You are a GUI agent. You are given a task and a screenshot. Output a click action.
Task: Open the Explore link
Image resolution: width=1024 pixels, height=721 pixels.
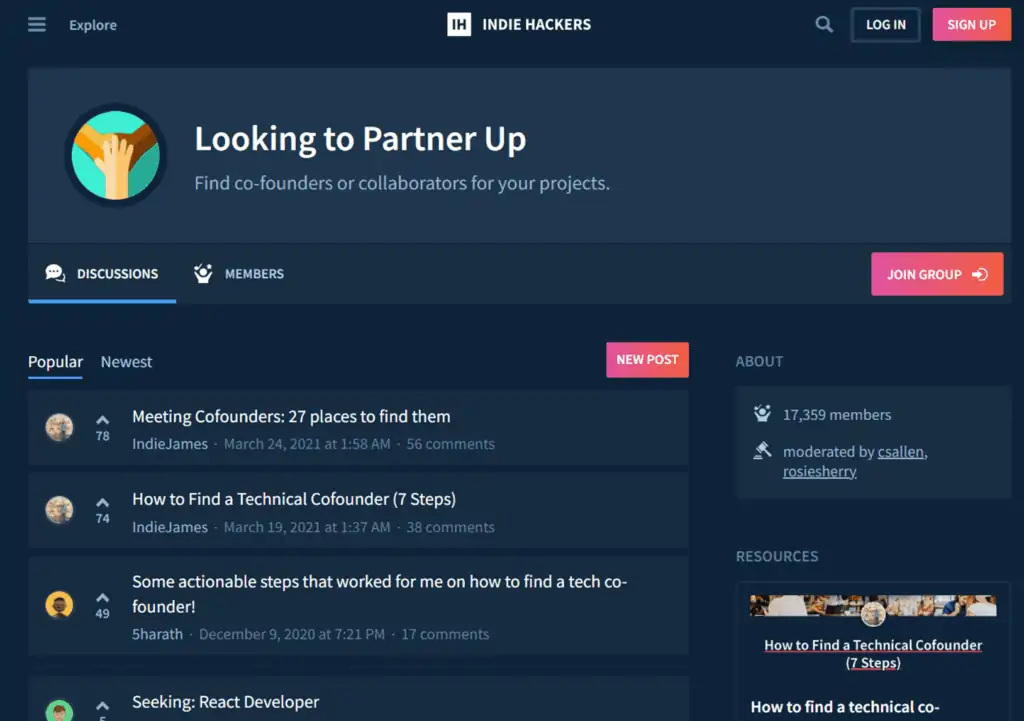(93, 25)
